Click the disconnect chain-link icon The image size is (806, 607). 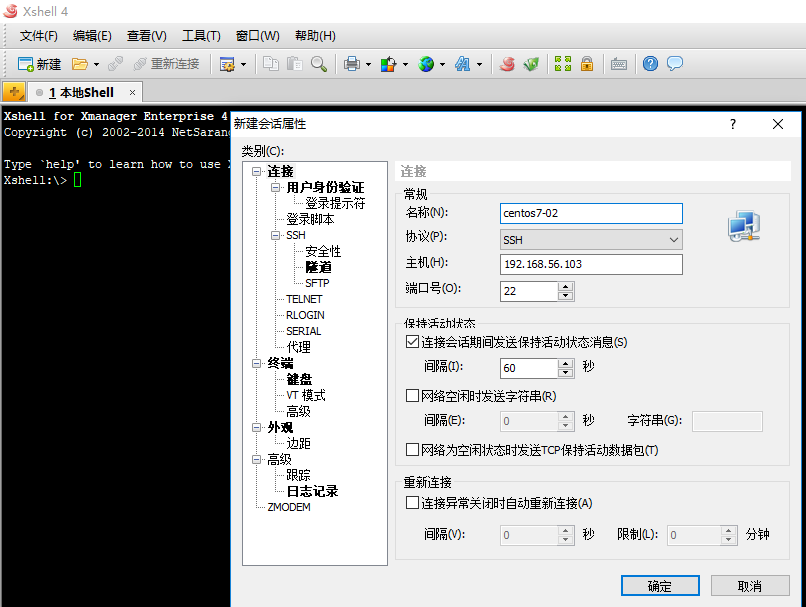click(x=115, y=64)
